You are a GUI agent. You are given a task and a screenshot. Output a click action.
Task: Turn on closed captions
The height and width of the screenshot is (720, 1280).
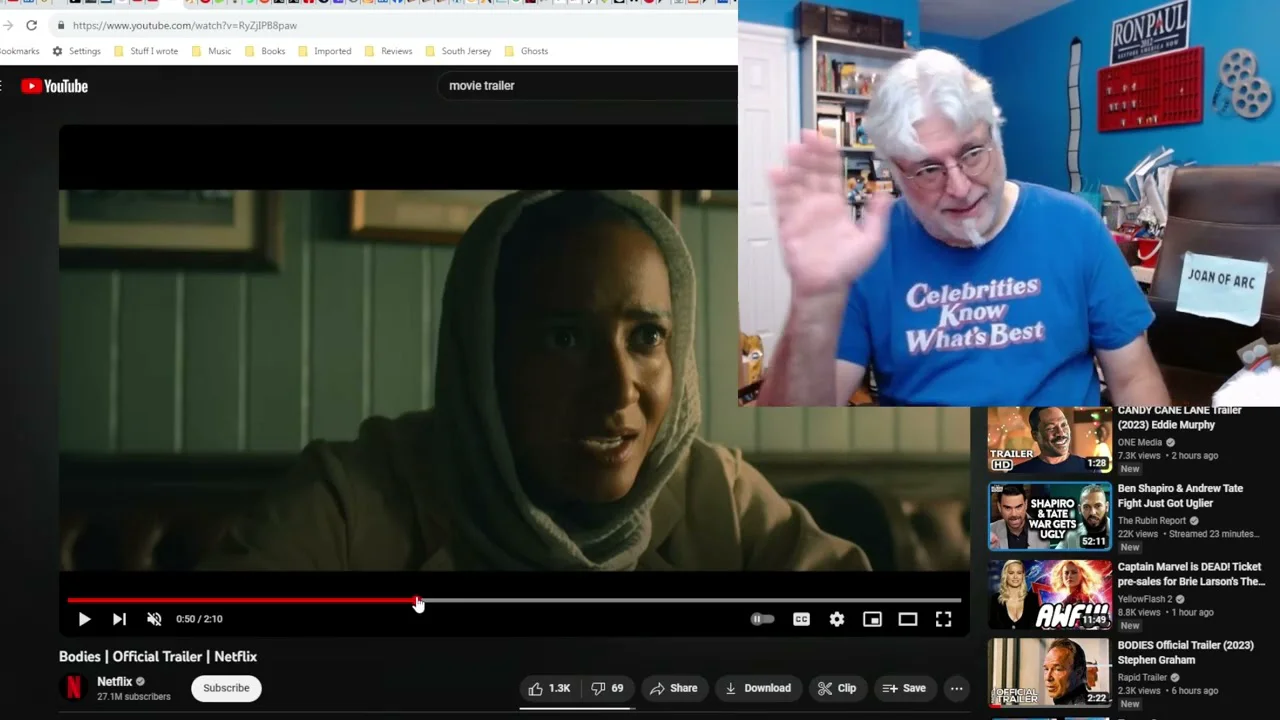click(x=801, y=619)
